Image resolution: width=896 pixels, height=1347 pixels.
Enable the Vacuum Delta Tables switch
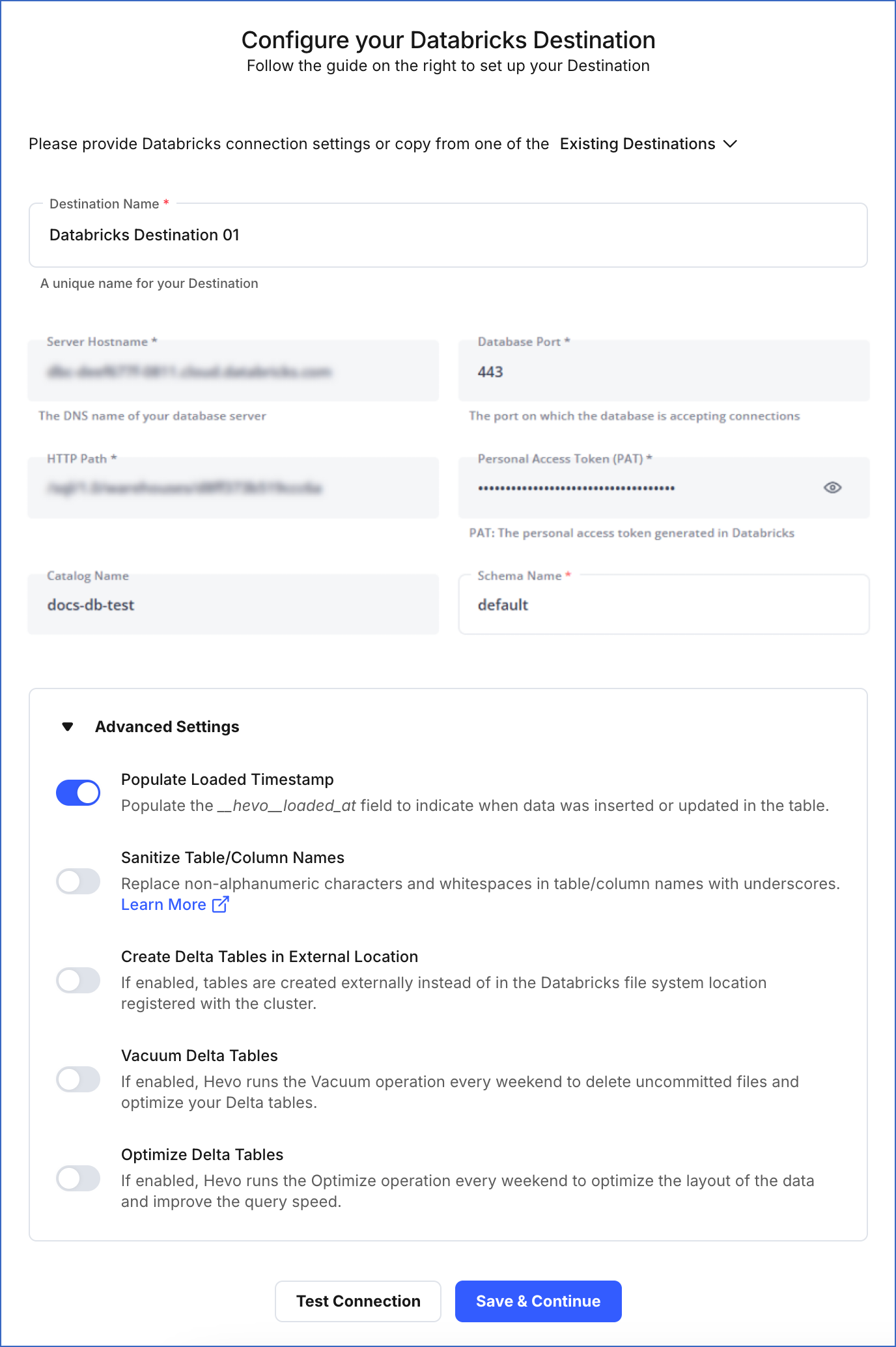pos(78,1079)
